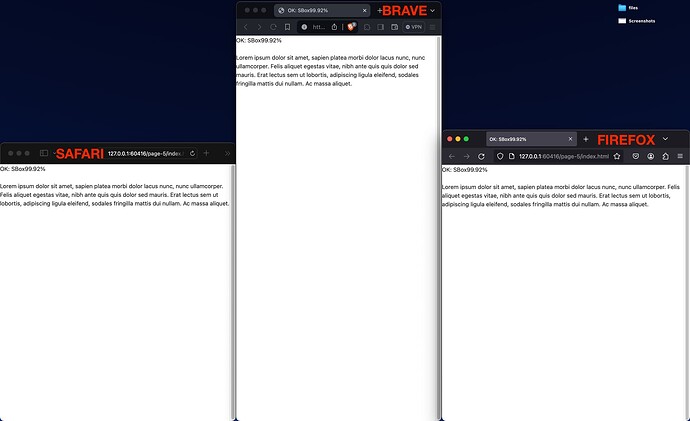This screenshot has height=421, width=690.
Task: Click the OK: S8ox99.92% heading in Safari page
Action: click(22, 168)
